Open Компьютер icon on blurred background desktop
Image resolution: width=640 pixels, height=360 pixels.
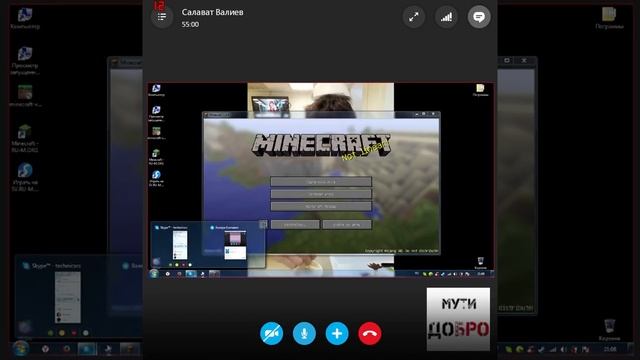tap(25, 18)
